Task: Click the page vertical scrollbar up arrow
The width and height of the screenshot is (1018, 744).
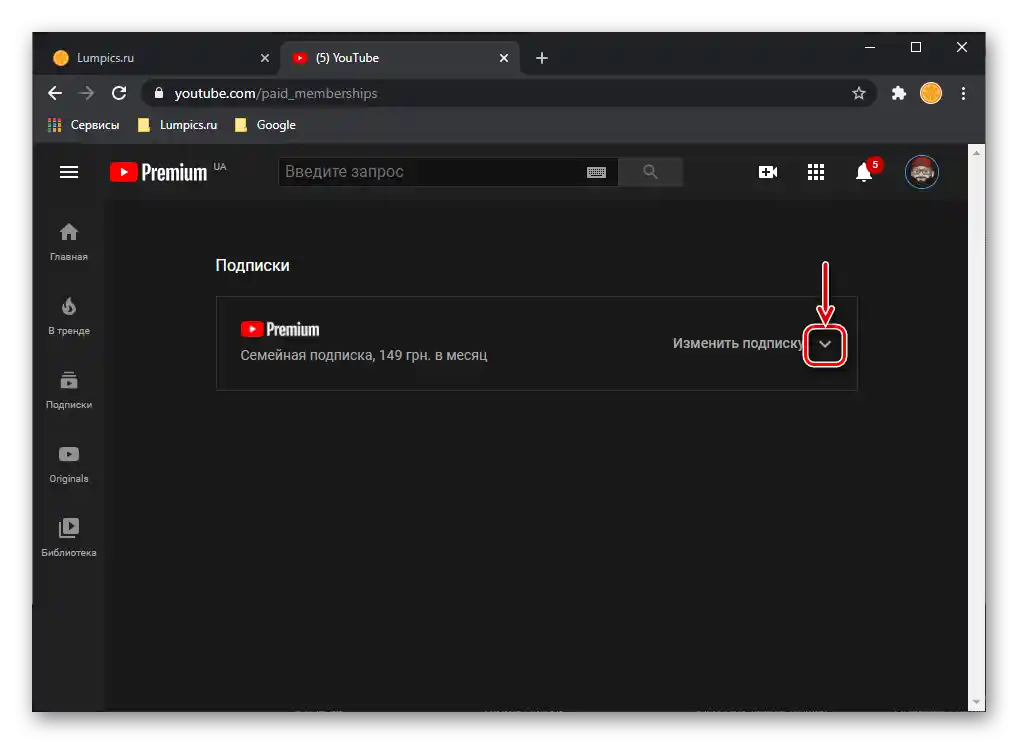Action: [x=976, y=153]
